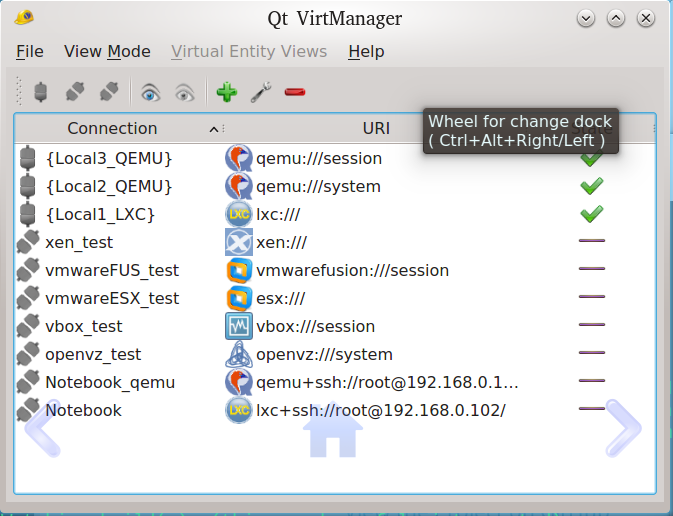
Task: Click the openvz:///system URI text
Action: [x=324, y=355]
